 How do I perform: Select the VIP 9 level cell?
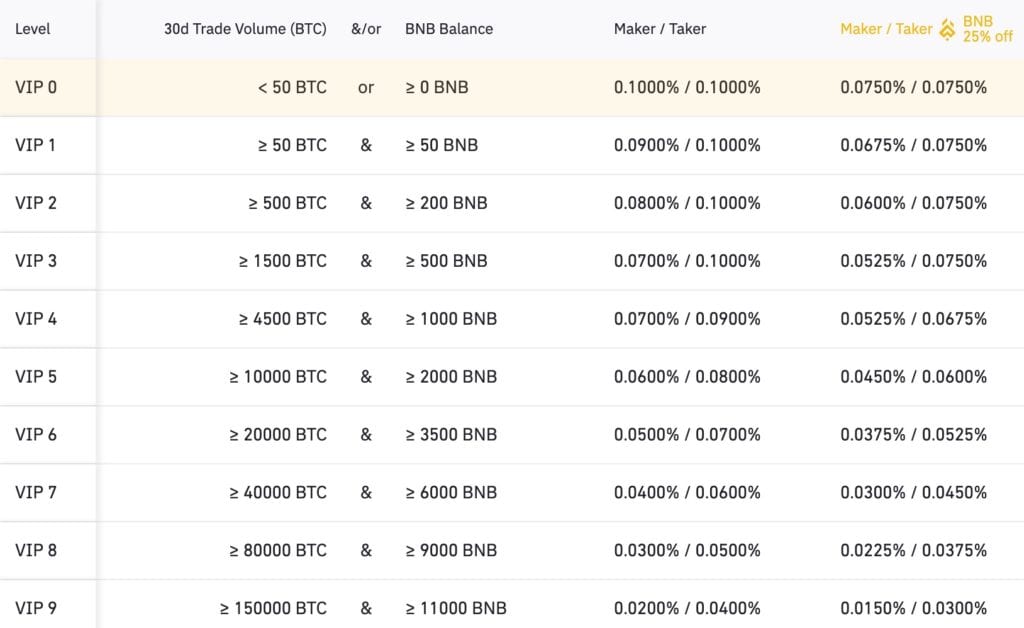coord(36,608)
